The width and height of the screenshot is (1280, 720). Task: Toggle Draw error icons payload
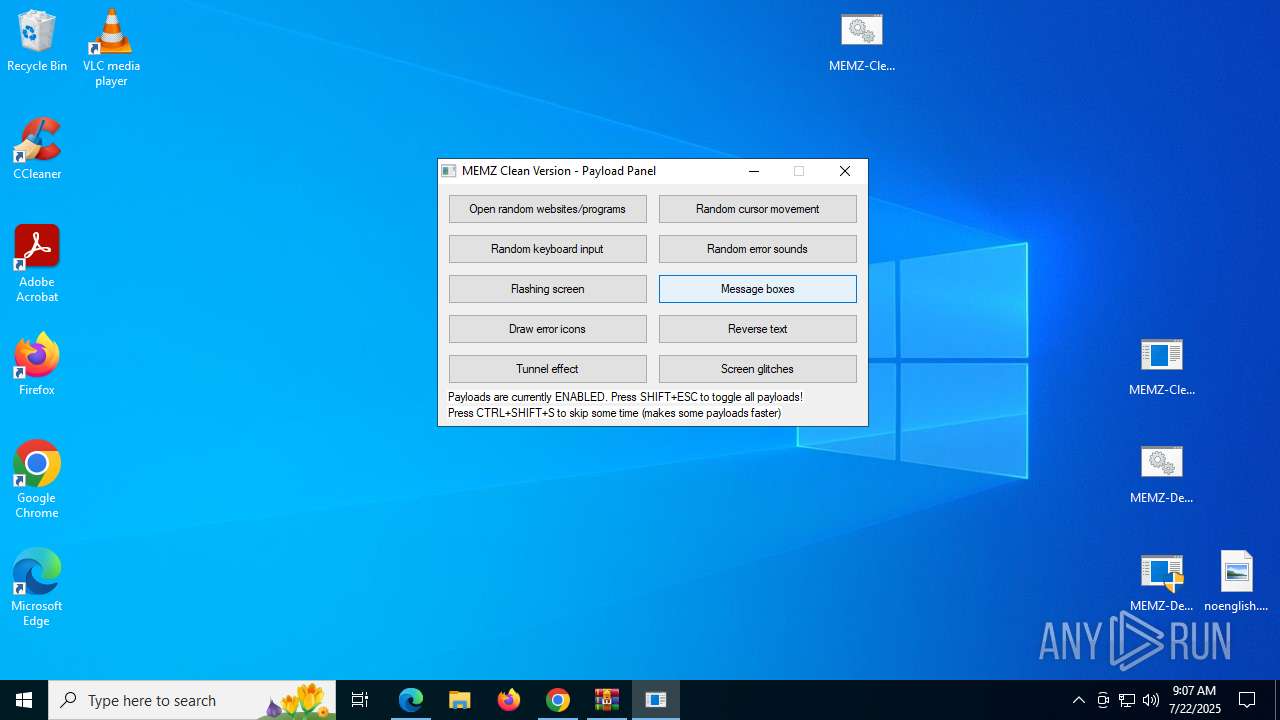[548, 329]
